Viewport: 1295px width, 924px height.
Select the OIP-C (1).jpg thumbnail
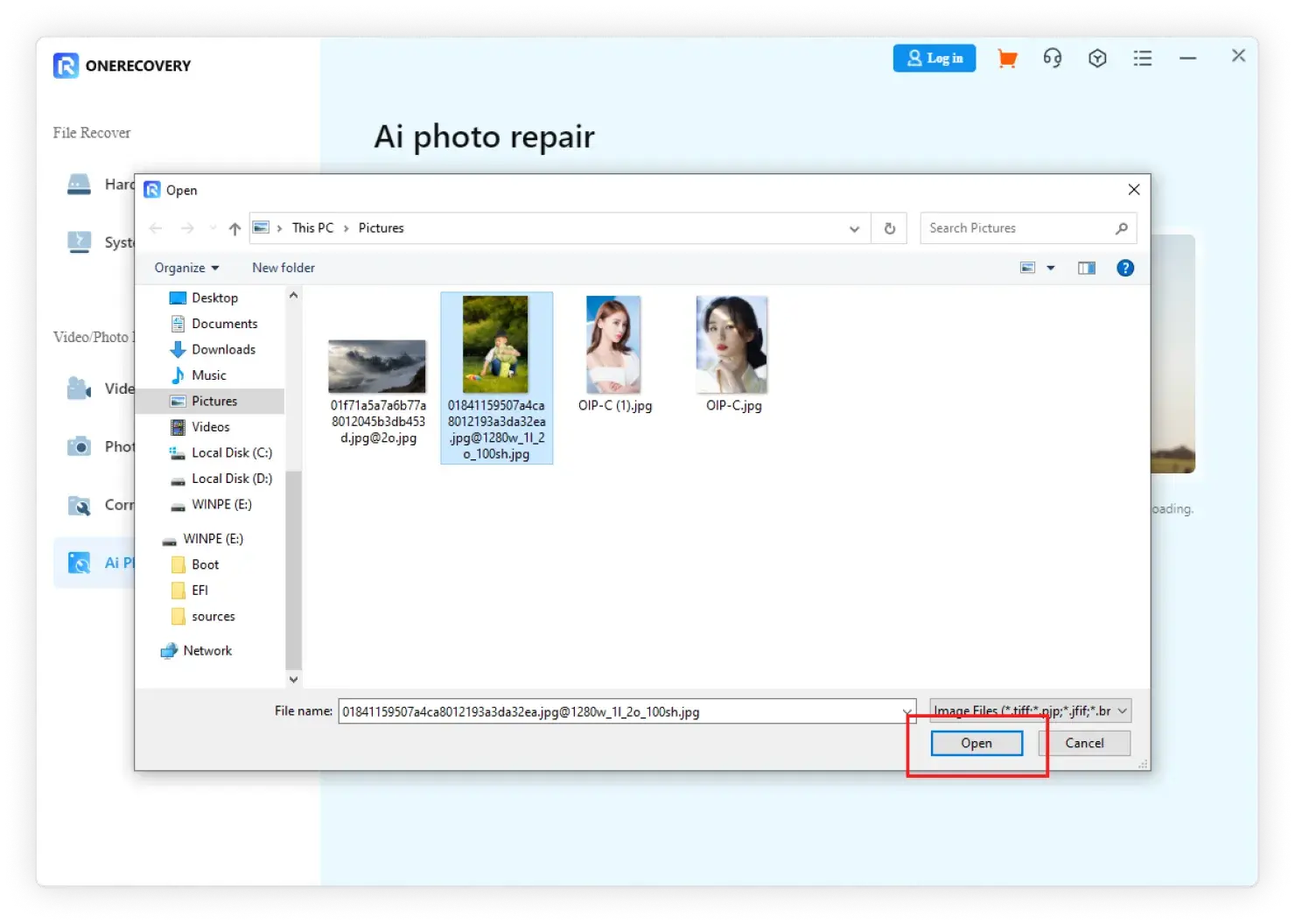point(614,346)
